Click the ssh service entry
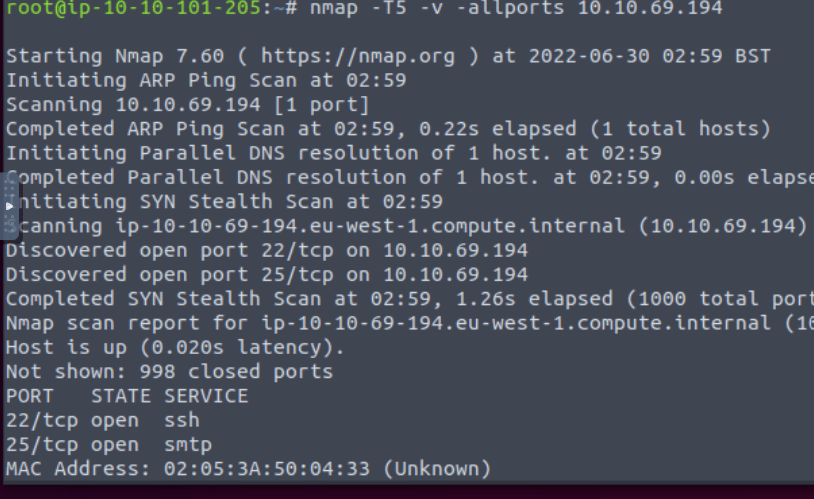This screenshot has width=814, height=499. 181,420
